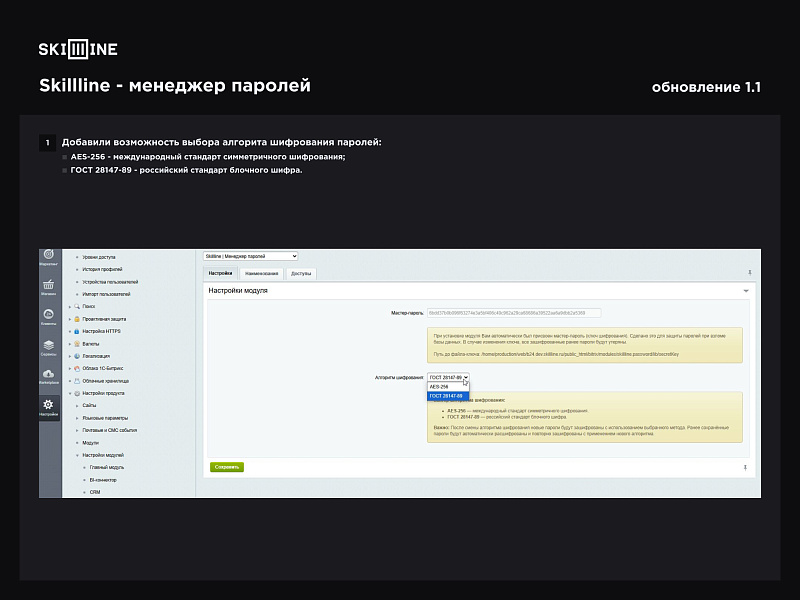Switch to the Наименования tab

(262, 273)
